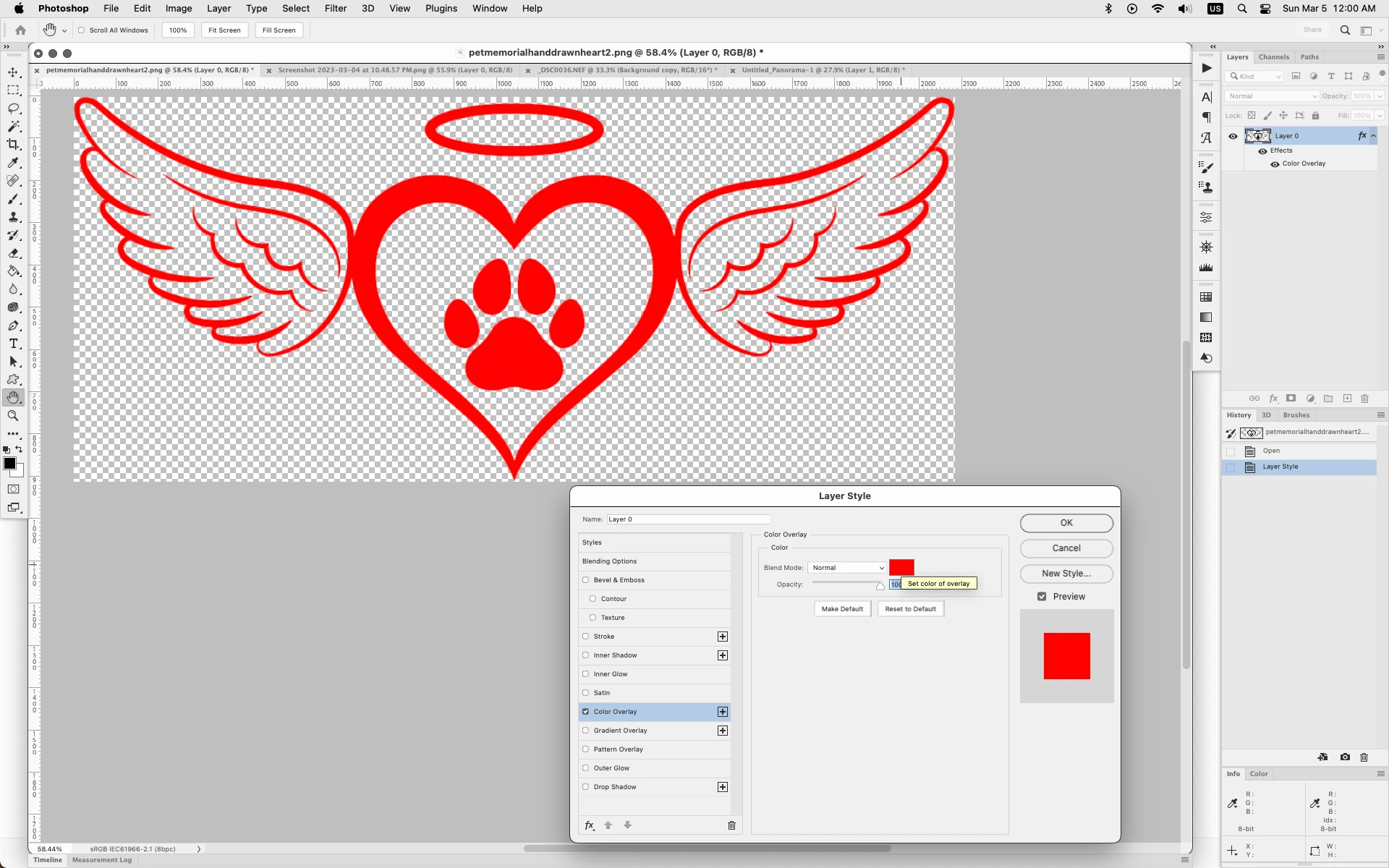Create new snapshot camera icon in History
Viewport: 1389px width, 868px height.
click(1345, 757)
